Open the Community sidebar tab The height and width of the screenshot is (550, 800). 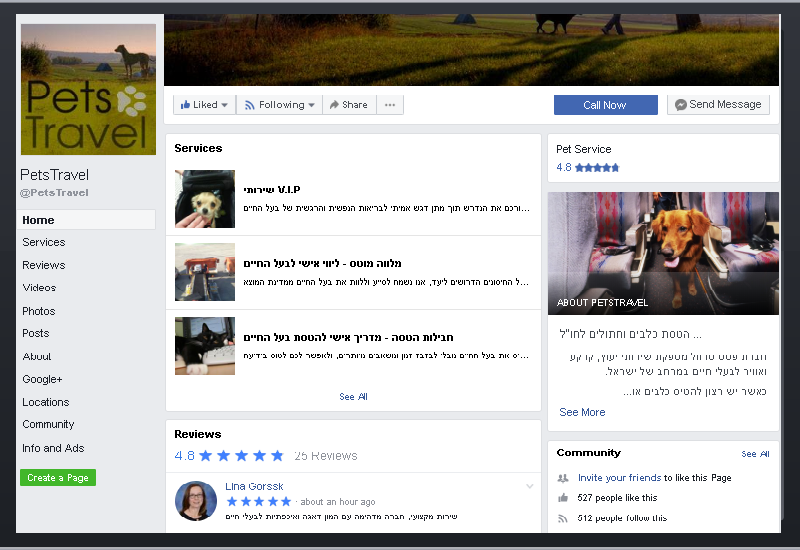click(x=48, y=424)
